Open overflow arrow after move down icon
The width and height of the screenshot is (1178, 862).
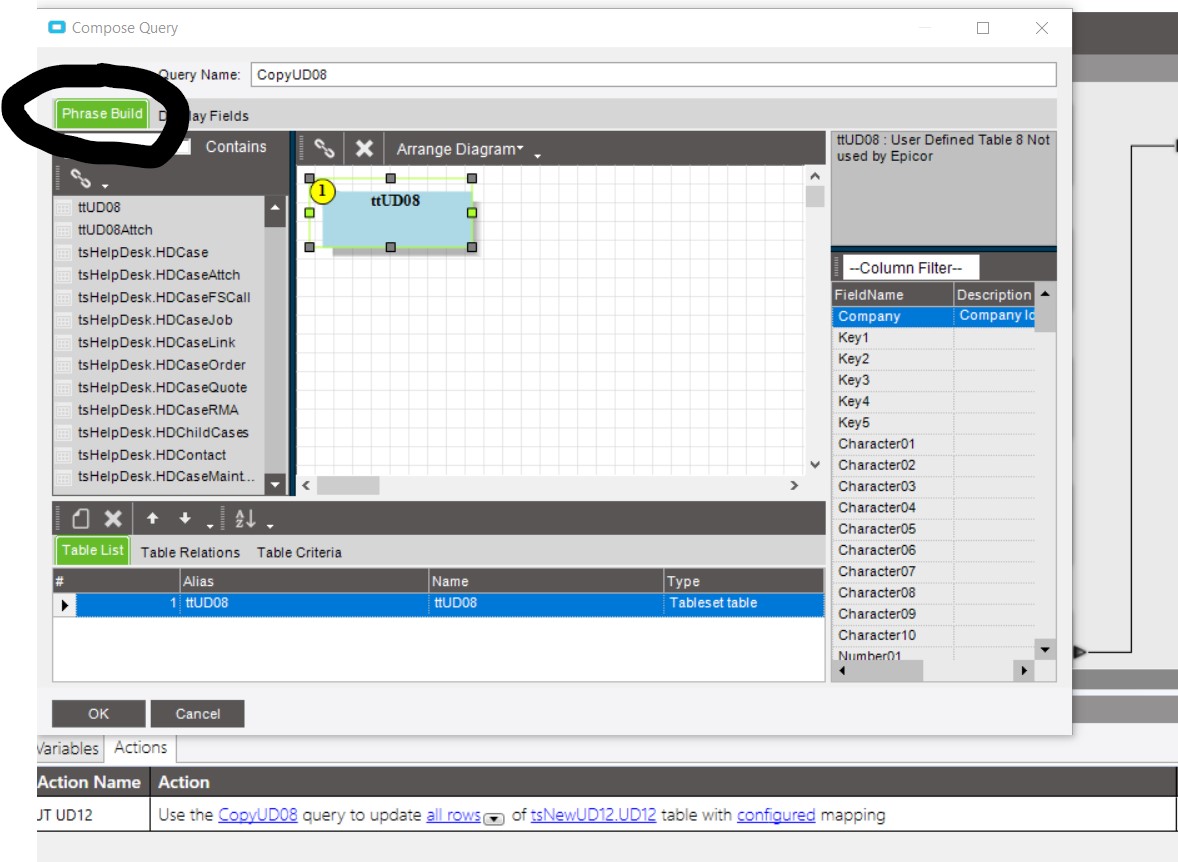click(210, 525)
